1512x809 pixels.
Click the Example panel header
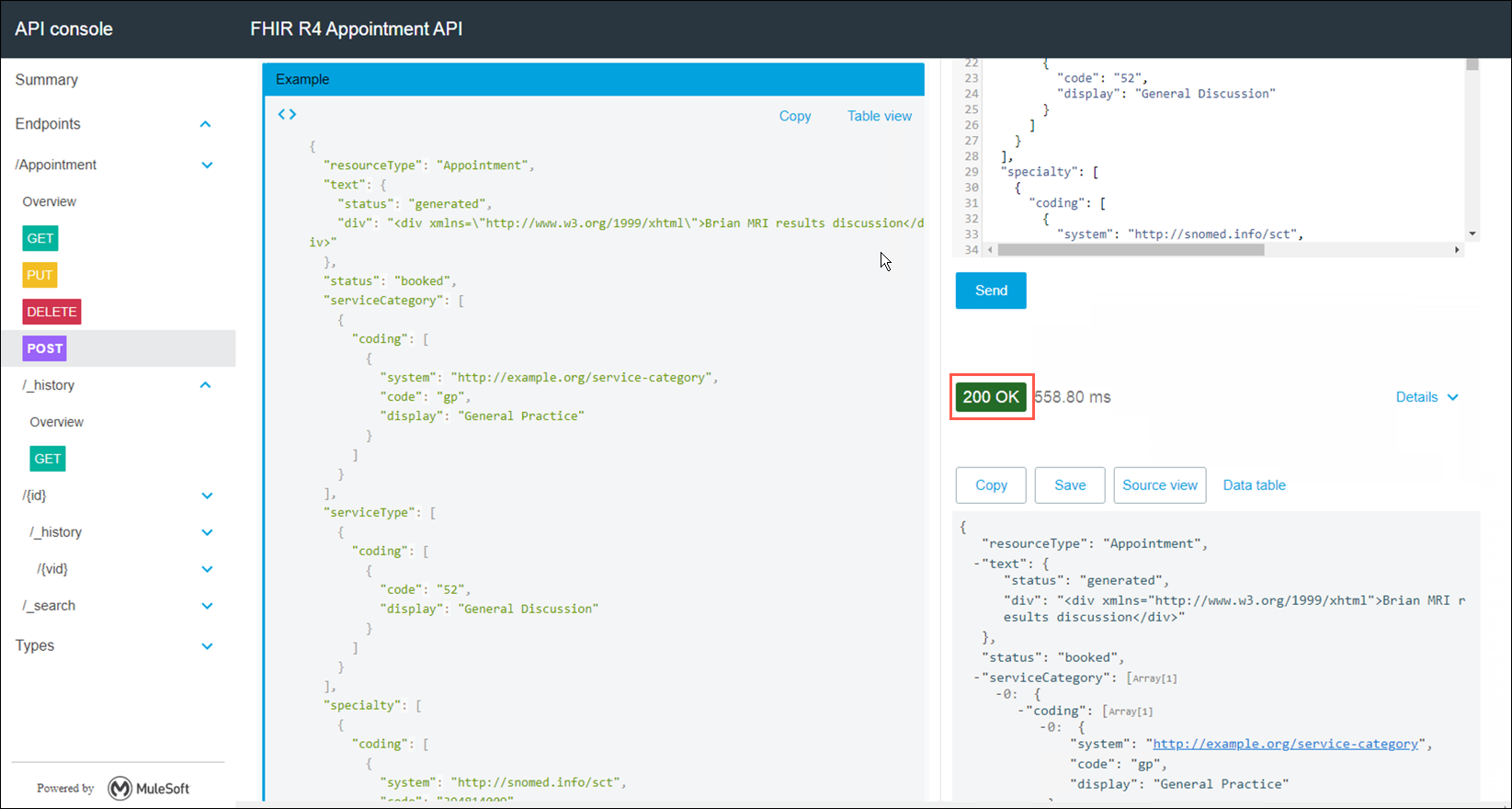click(x=594, y=79)
